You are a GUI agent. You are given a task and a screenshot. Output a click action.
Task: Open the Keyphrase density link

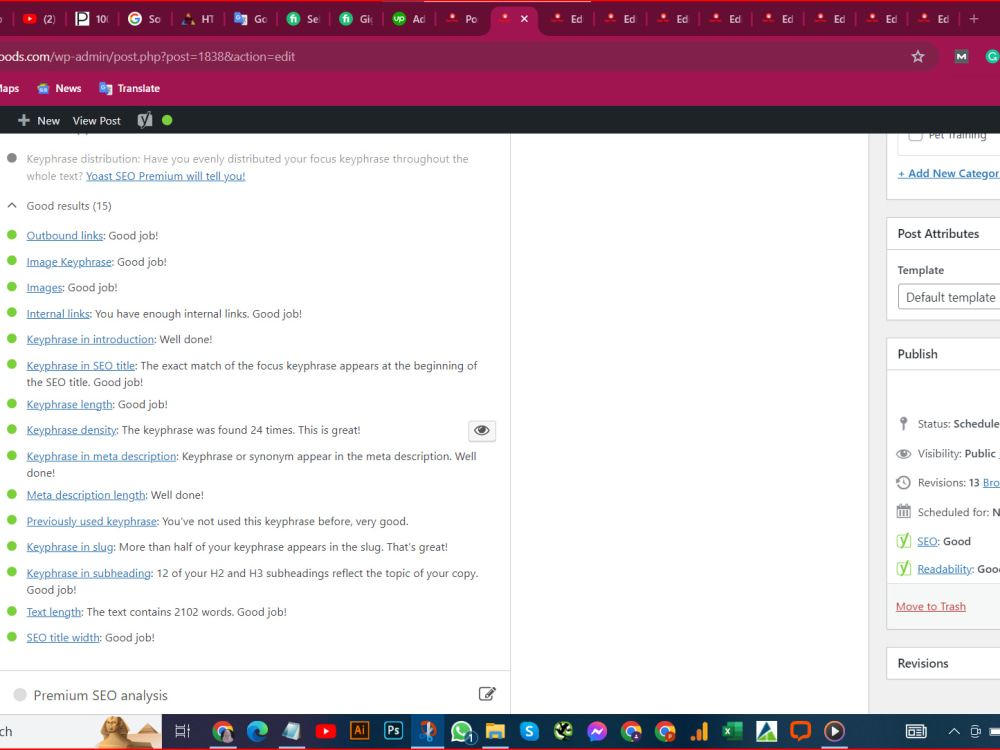[71, 430]
